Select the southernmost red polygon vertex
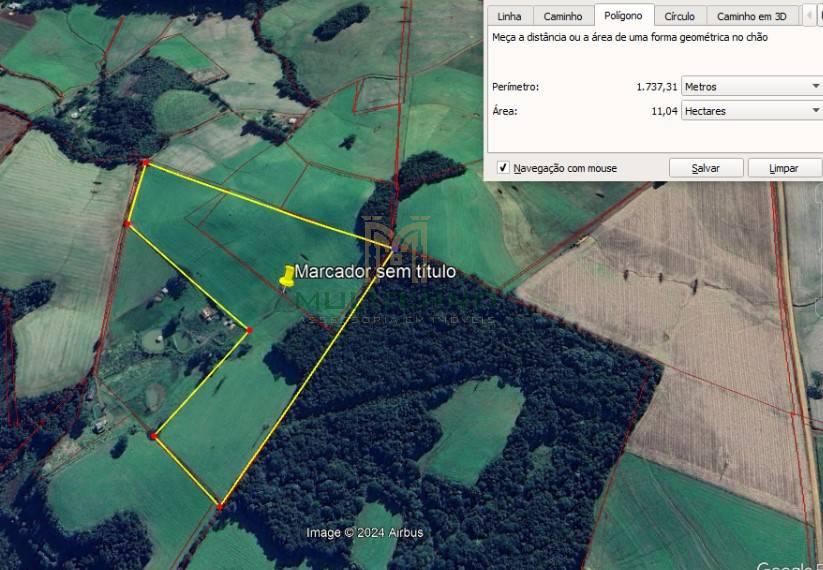823x570 pixels. click(219, 507)
